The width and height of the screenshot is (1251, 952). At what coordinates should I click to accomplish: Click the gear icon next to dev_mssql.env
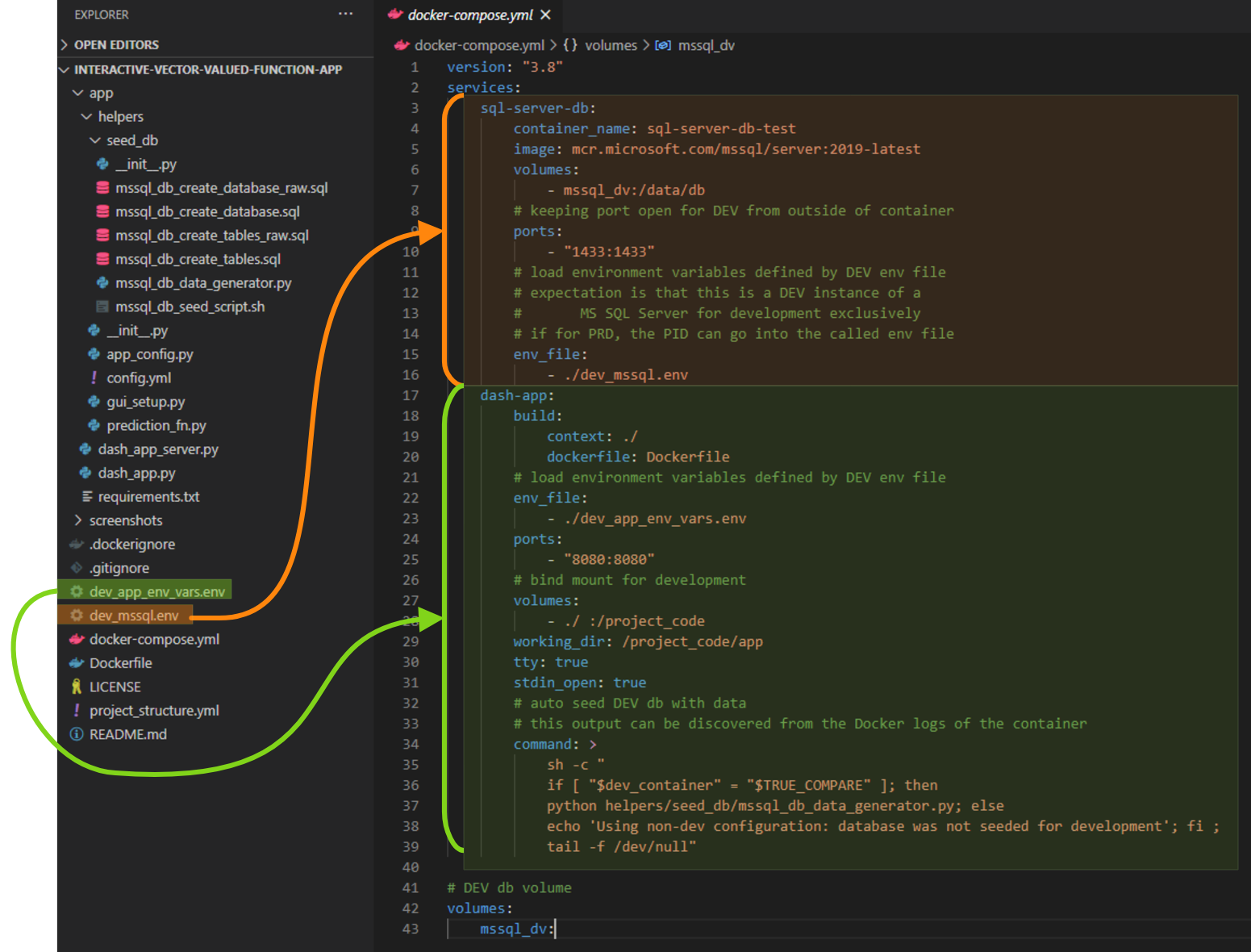tap(77, 616)
